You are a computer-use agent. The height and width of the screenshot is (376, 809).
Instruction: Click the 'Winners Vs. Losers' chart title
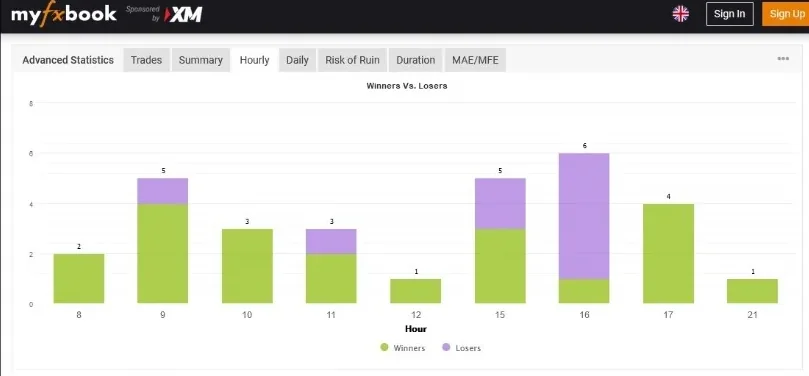[407, 86]
